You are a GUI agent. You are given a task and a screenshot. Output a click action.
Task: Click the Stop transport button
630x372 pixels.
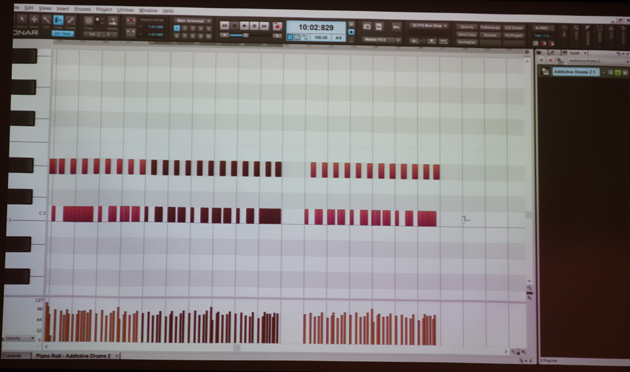(235, 26)
